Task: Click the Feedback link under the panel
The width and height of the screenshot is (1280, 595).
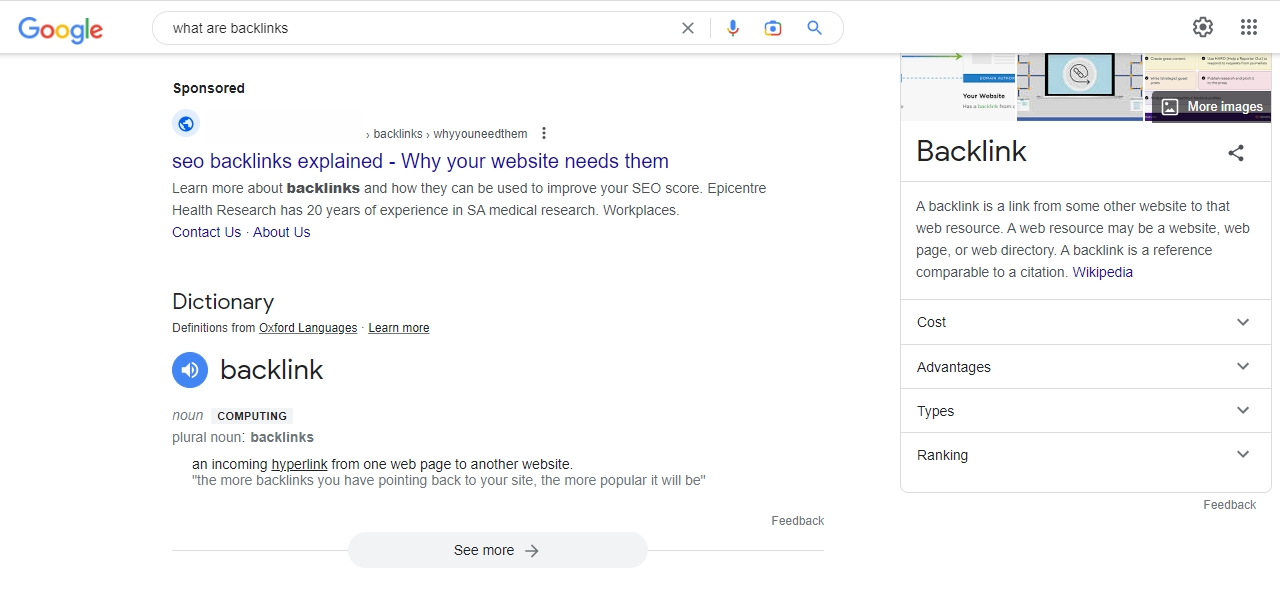Action: (1229, 504)
